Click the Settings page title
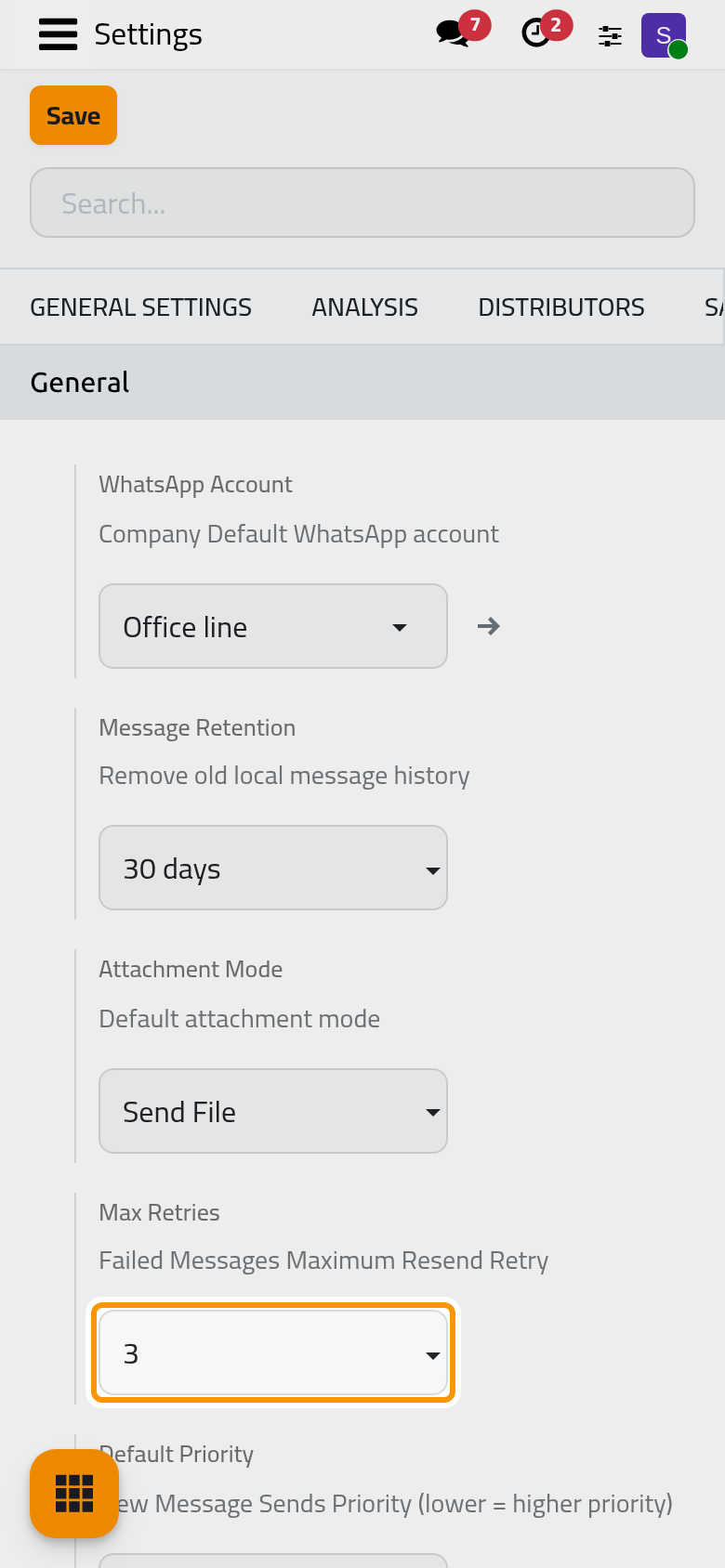This screenshot has width=725, height=1568. coord(148,34)
